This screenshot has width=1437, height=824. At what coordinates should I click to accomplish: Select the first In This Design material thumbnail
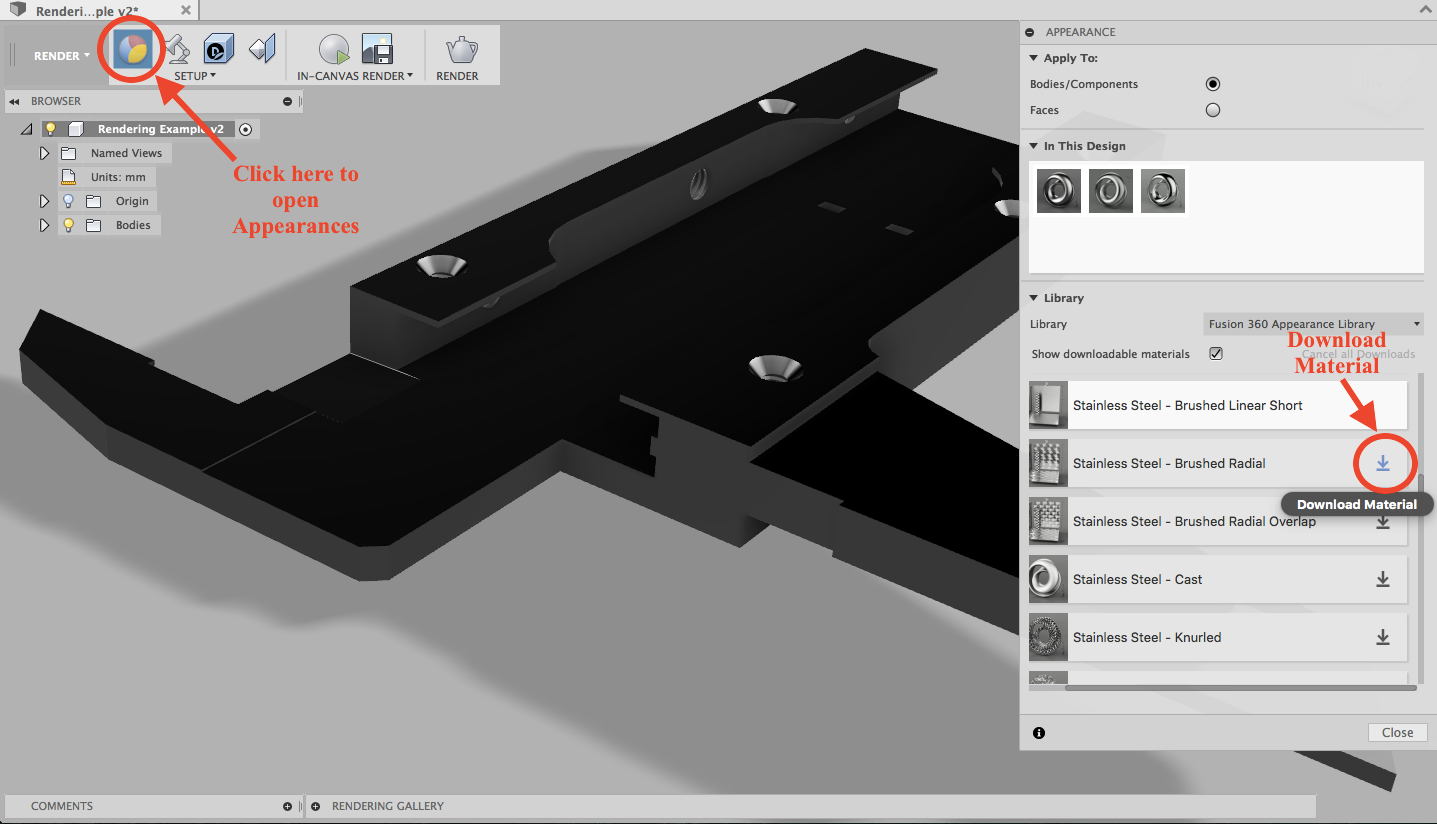tap(1058, 190)
